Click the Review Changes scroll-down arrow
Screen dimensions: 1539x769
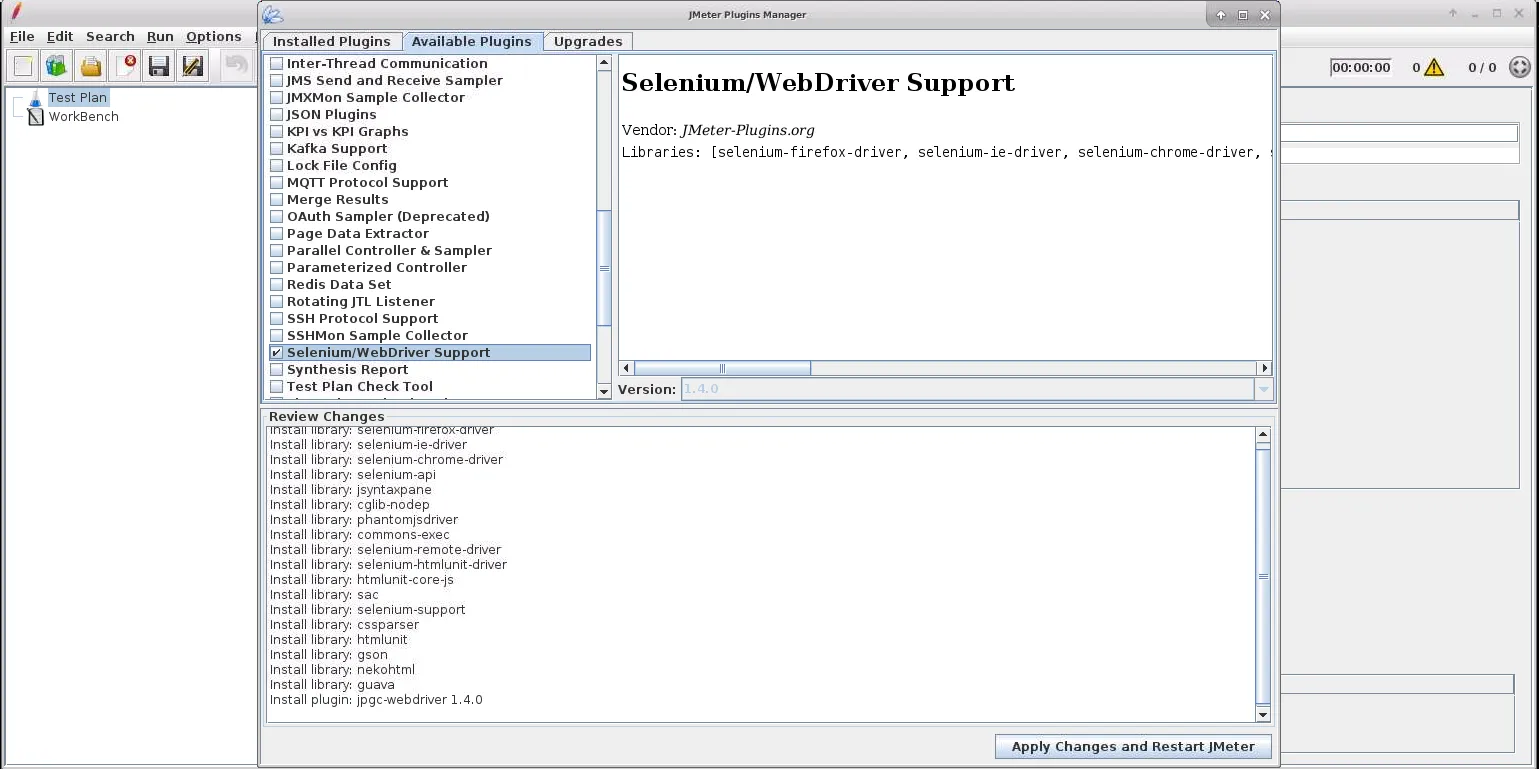point(1263,714)
